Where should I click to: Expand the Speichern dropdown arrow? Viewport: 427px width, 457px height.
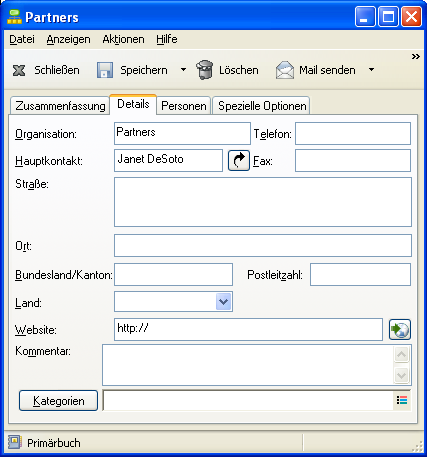click(183, 70)
